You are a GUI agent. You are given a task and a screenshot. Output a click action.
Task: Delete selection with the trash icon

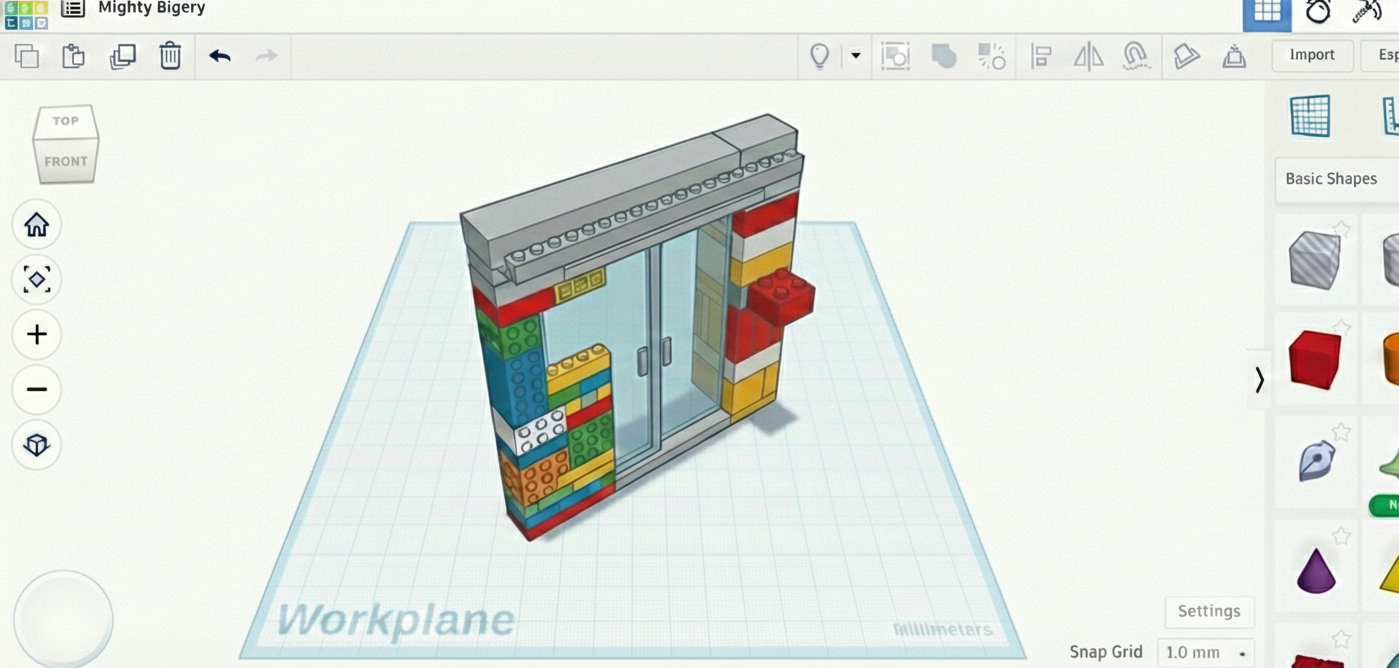coord(170,56)
